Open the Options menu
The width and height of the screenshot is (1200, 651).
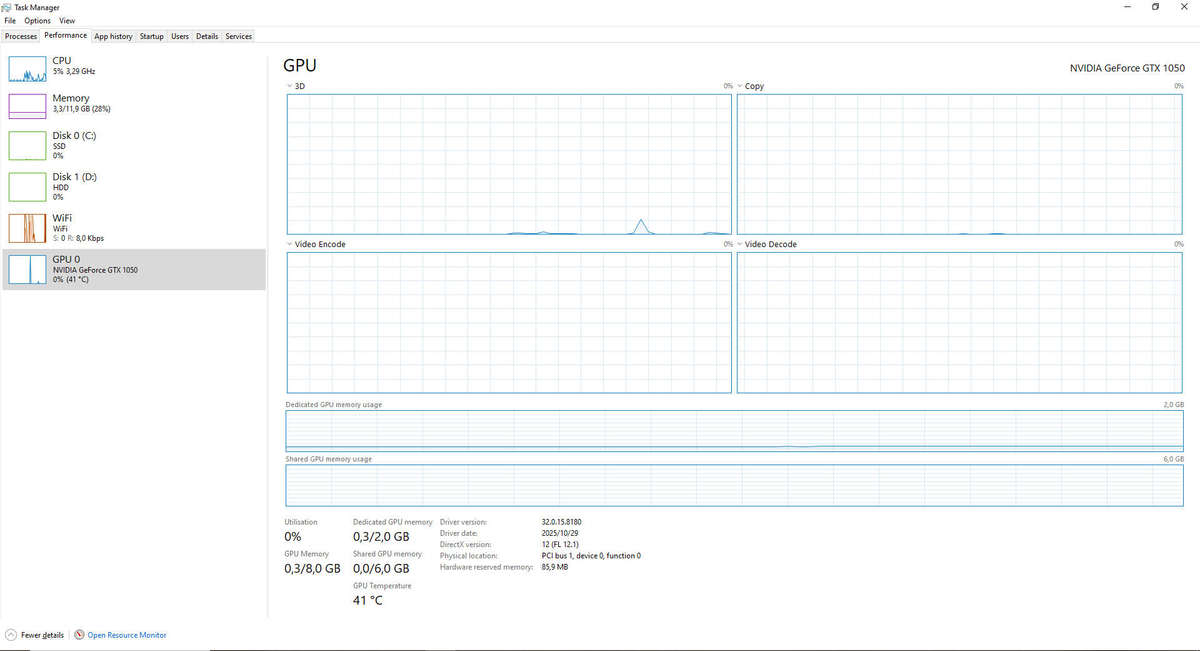tap(37, 21)
